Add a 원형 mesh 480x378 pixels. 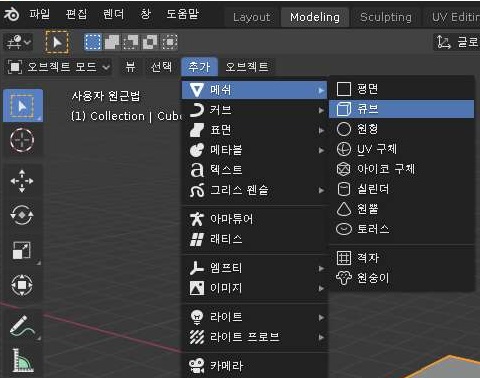point(401,129)
